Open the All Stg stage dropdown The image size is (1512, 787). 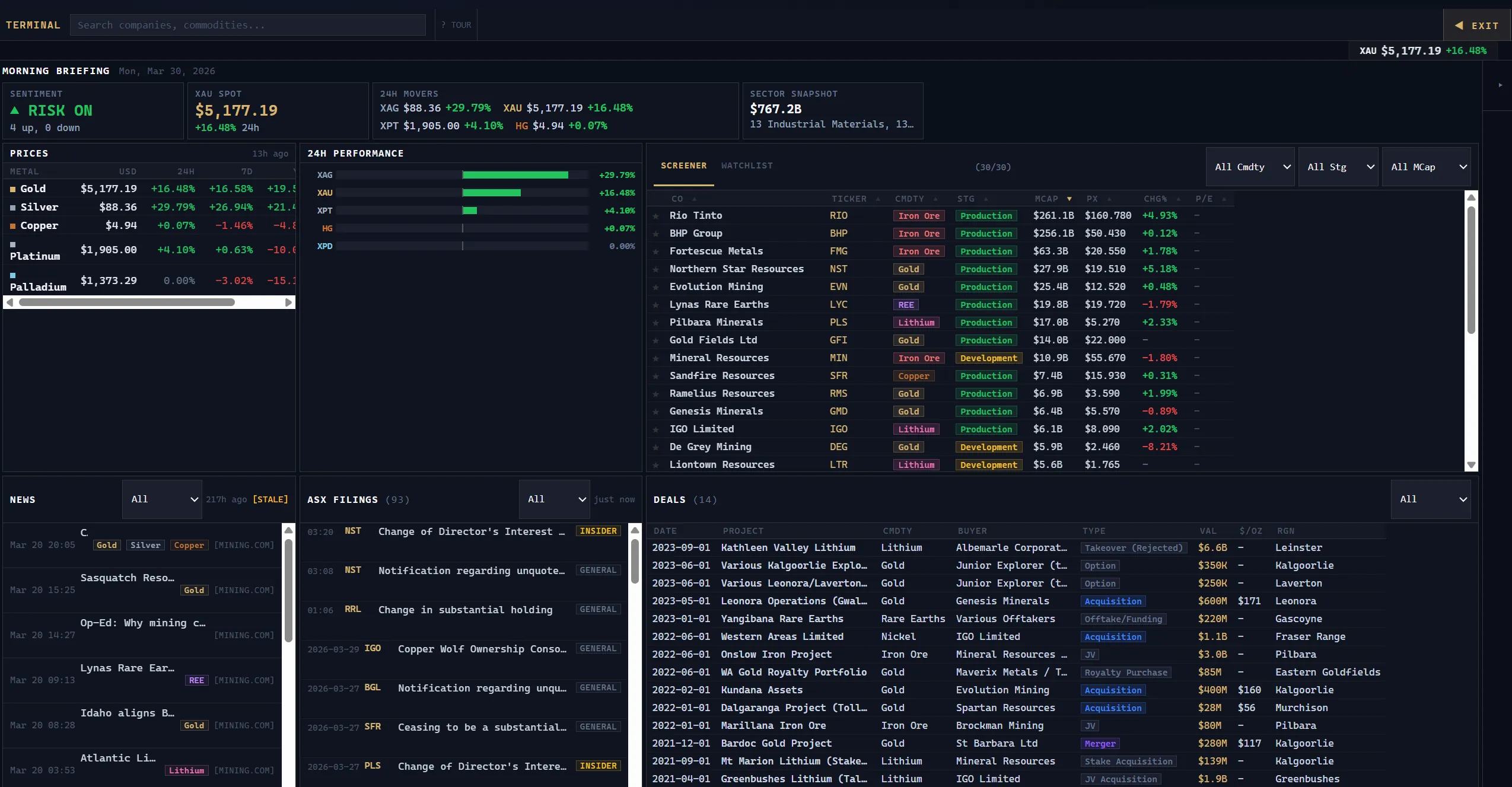1338,167
